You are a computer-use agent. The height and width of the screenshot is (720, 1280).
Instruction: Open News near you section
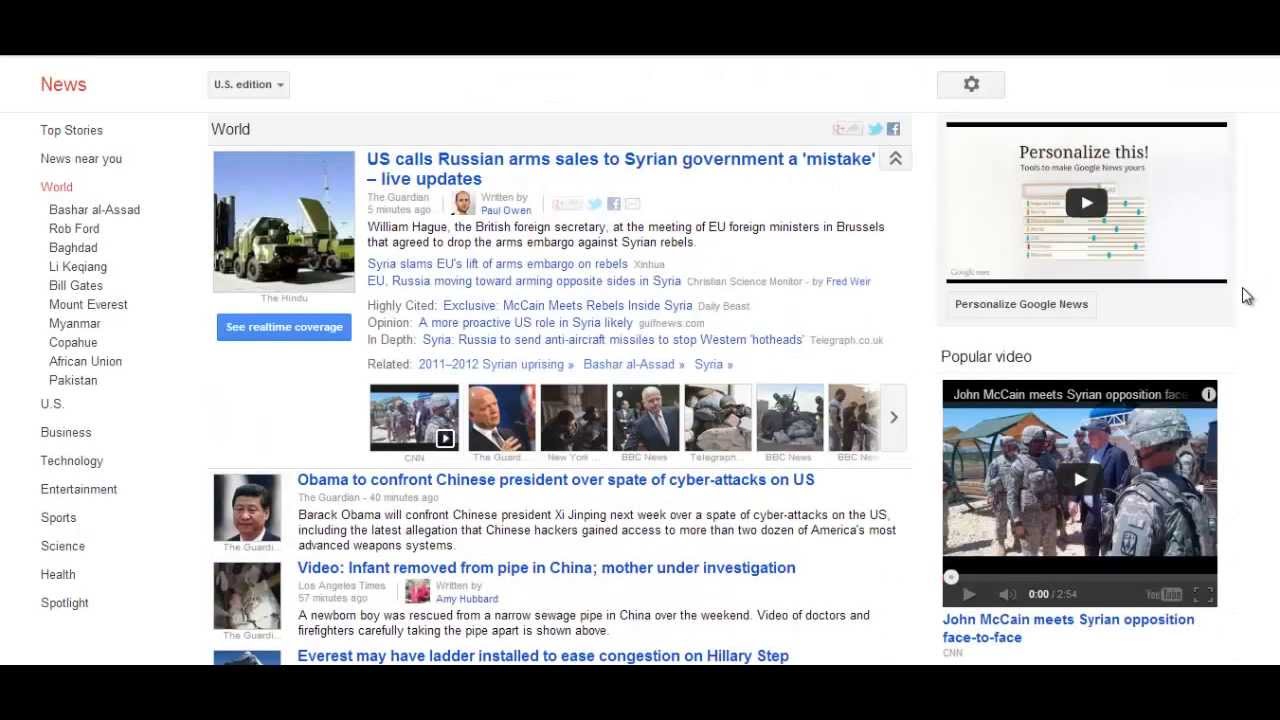click(81, 158)
